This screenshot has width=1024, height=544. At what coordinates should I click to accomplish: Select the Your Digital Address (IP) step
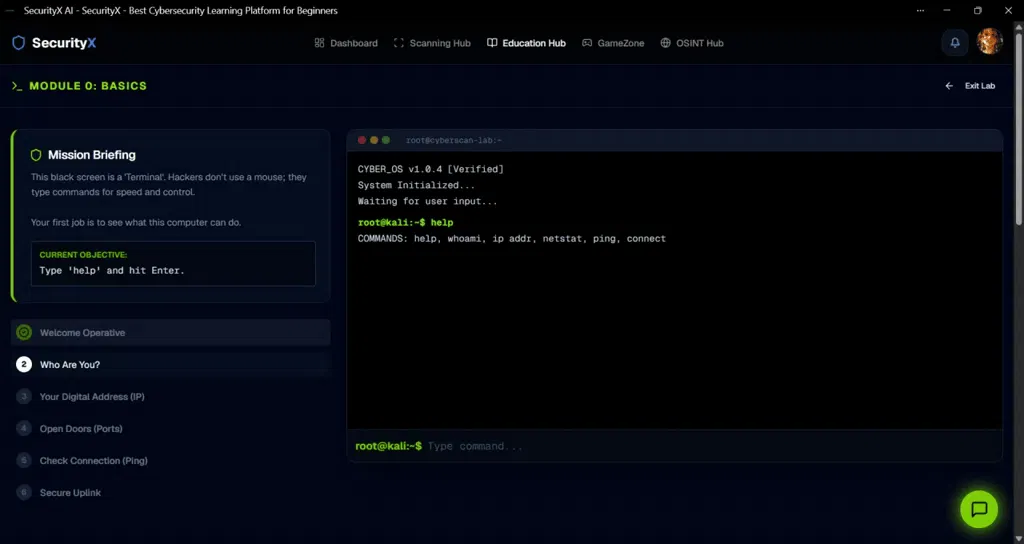(170, 396)
